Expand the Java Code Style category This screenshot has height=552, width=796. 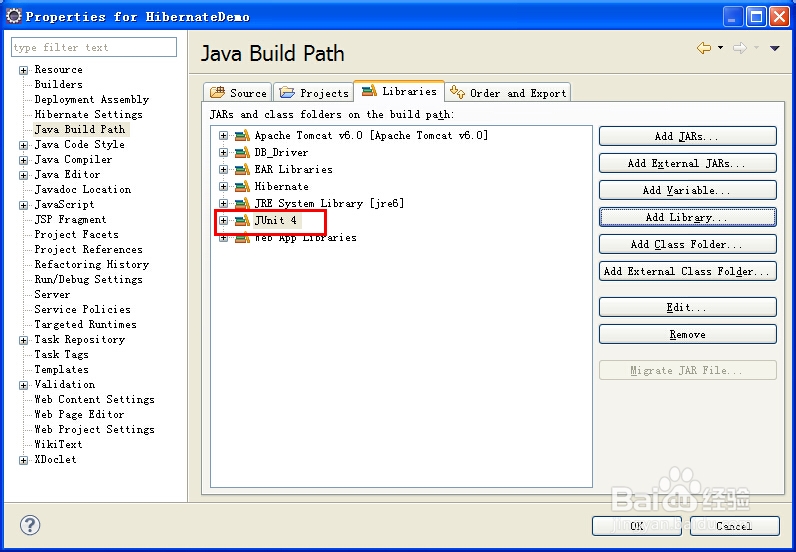(23, 145)
